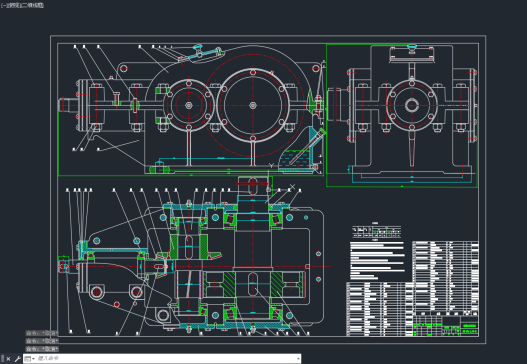This screenshot has height=364, width=527.
Task: Open the recent commands dropdown
Action: point(30,359)
